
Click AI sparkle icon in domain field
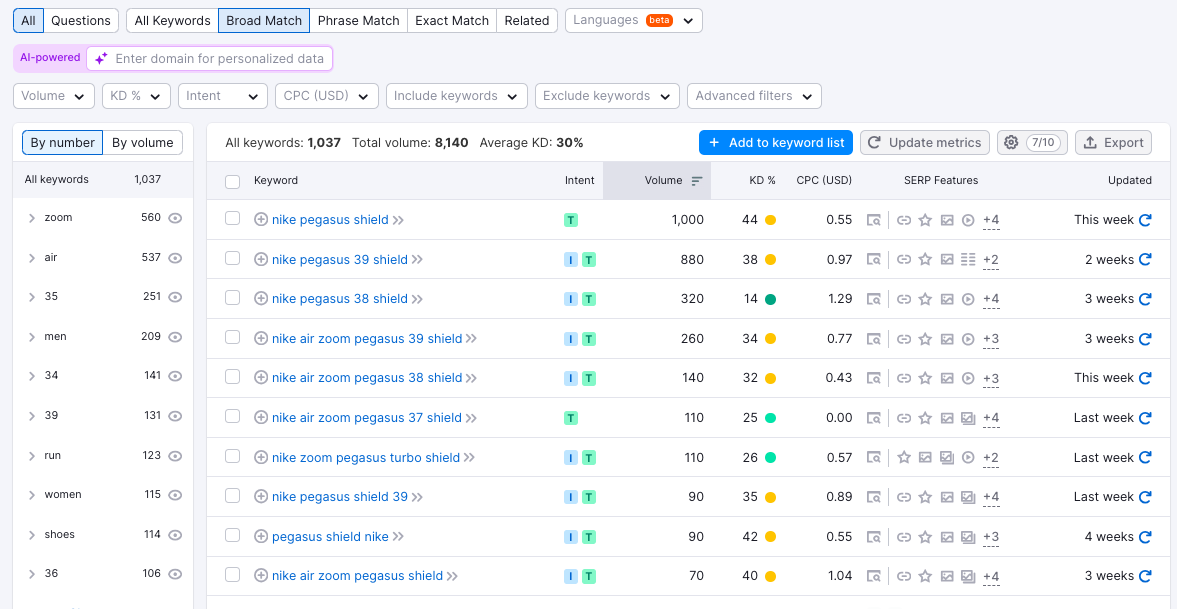(101, 59)
